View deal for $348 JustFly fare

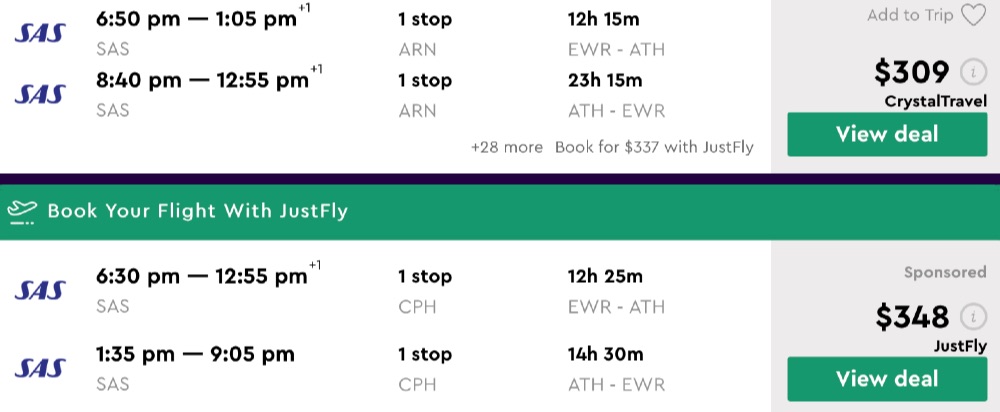(887, 379)
